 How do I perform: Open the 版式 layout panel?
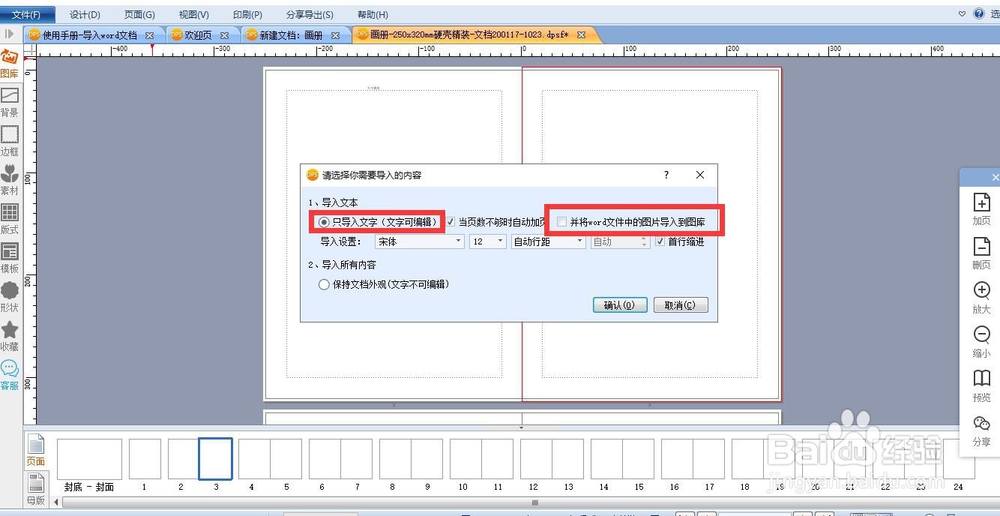click(10, 219)
